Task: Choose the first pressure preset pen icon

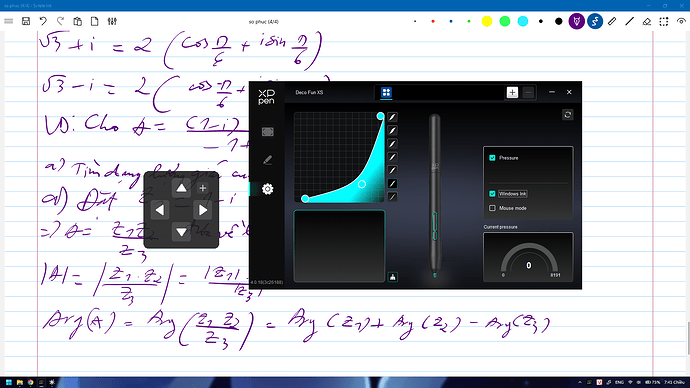Action: pyautogui.click(x=393, y=117)
